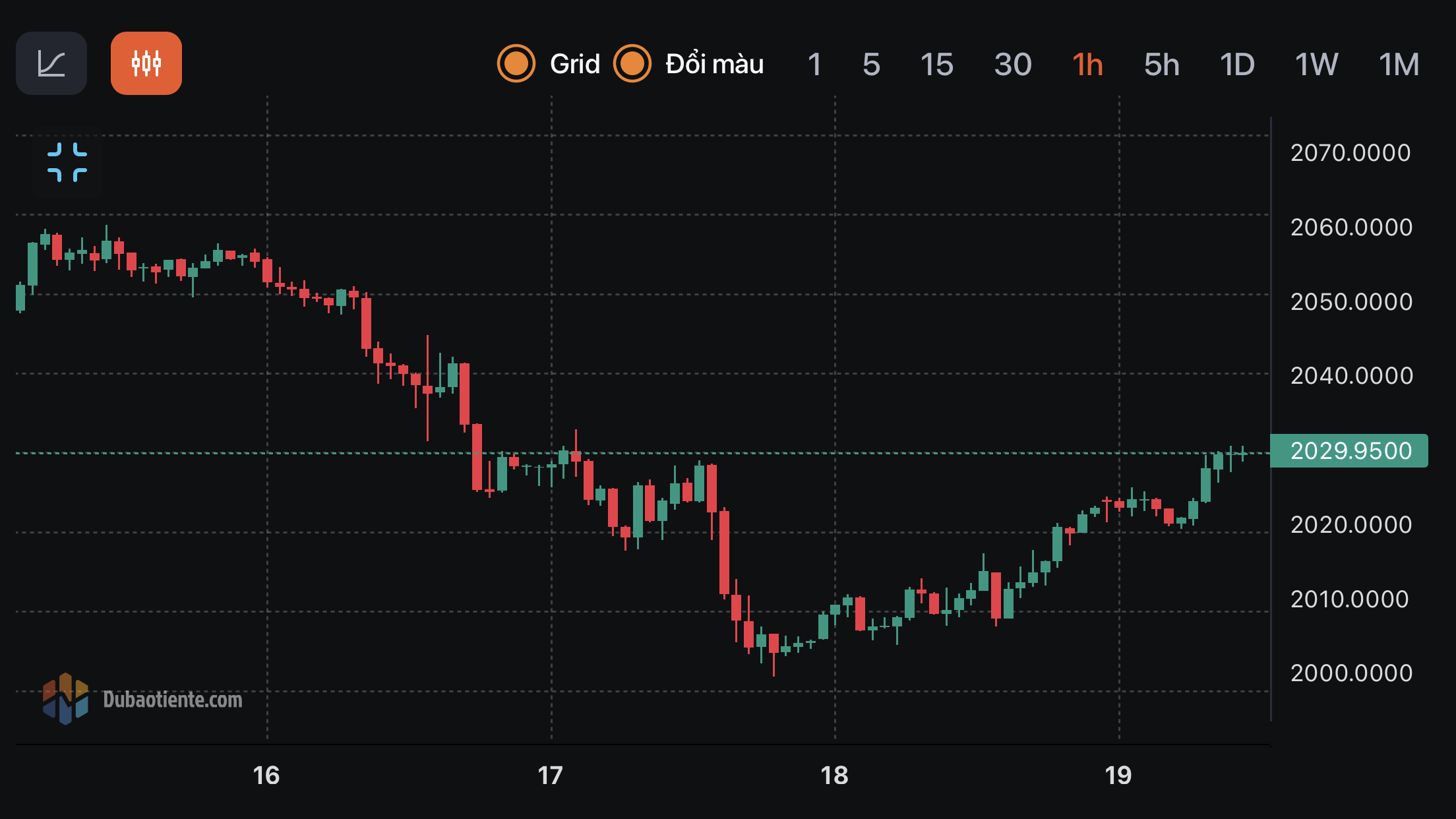
Task: Click the 2040.0000 price axis label
Action: click(x=1351, y=376)
